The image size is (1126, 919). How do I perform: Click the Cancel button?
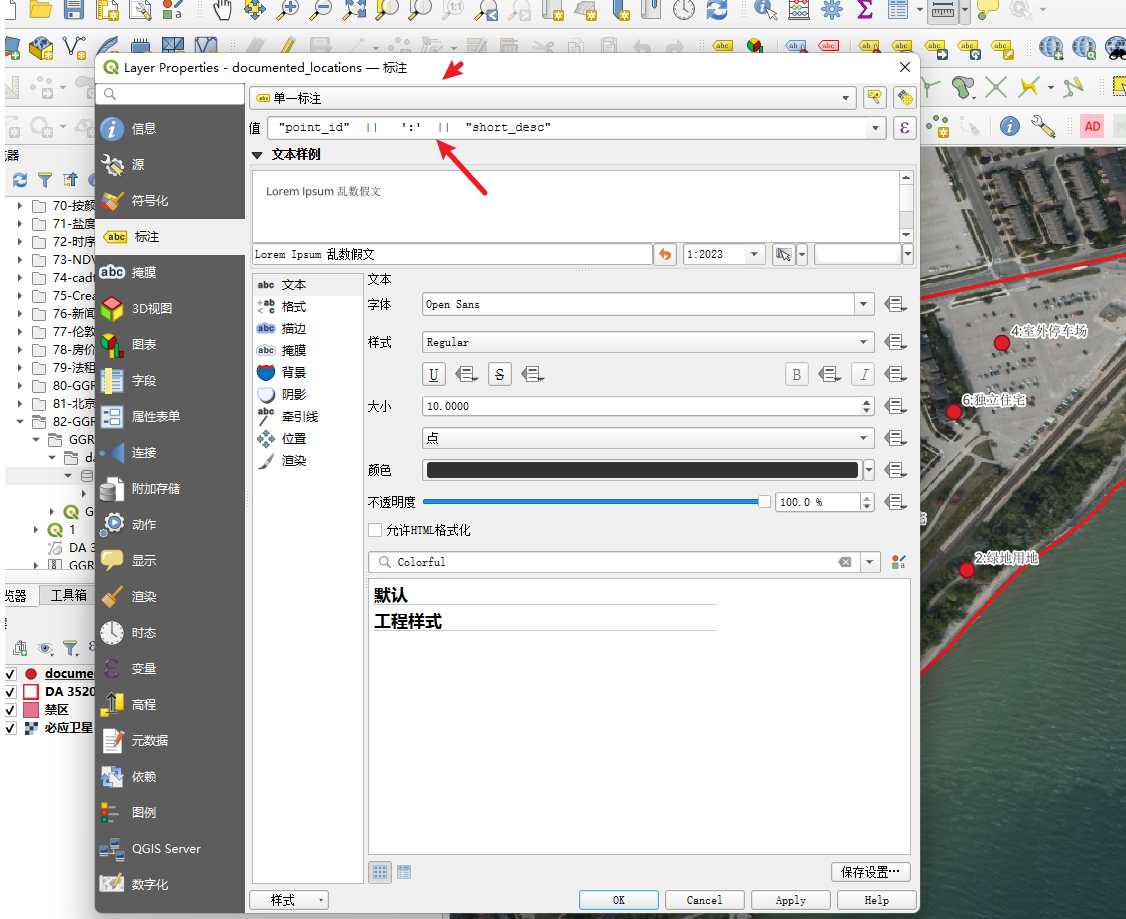click(704, 900)
